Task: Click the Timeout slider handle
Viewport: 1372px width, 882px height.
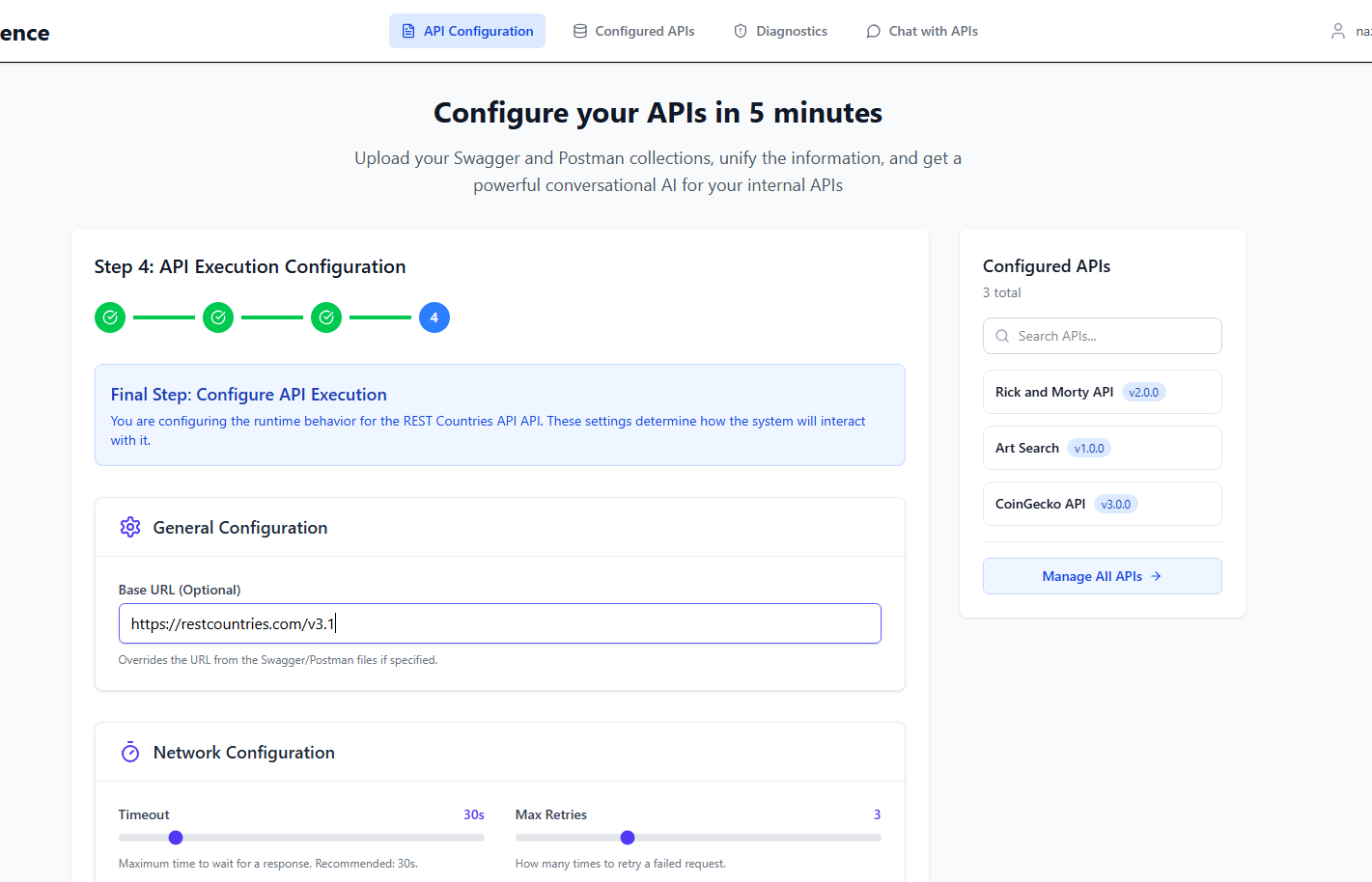Action: [x=175, y=838]
